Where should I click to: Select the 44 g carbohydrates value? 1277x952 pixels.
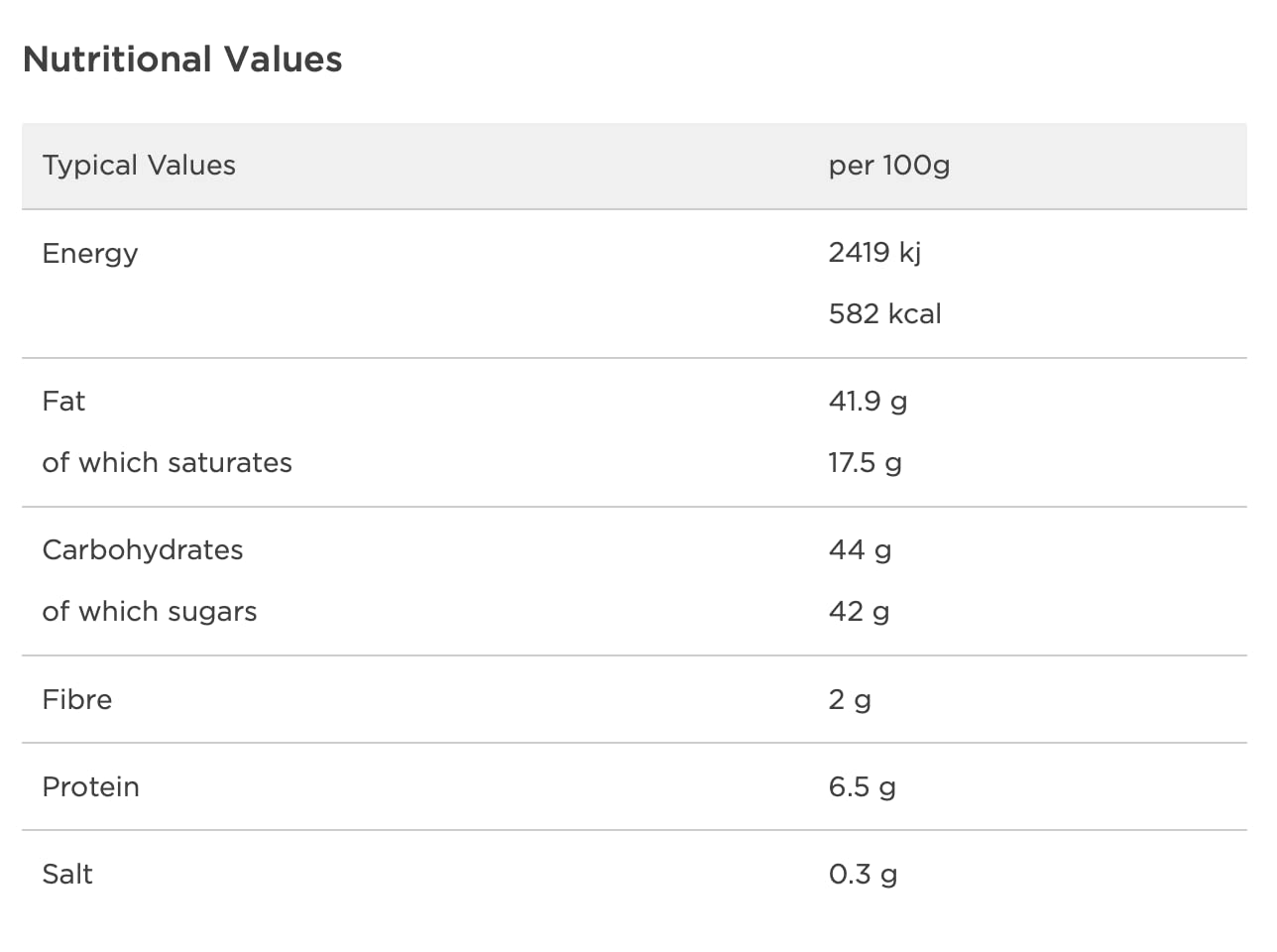(860, 549)
